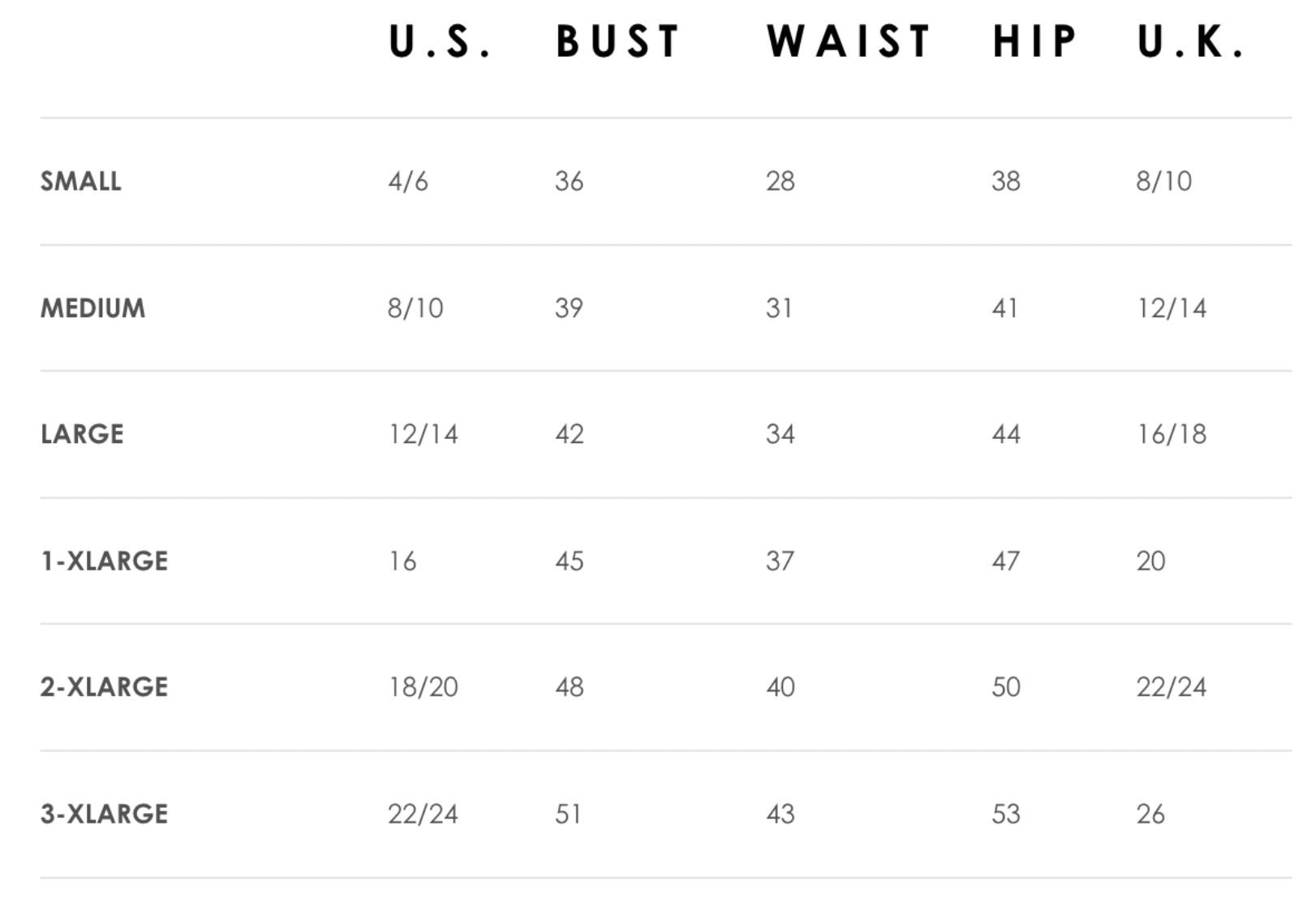Select the SMALL size row label

pos(81,181)
